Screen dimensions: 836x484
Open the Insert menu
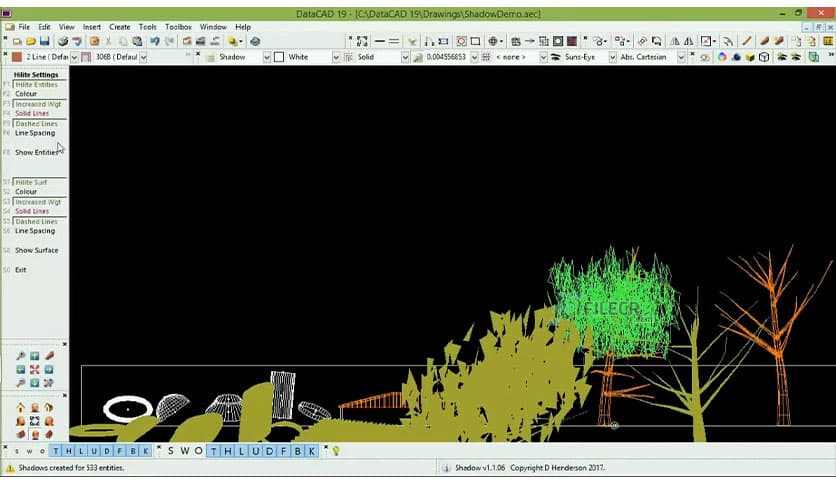point(92,27)
